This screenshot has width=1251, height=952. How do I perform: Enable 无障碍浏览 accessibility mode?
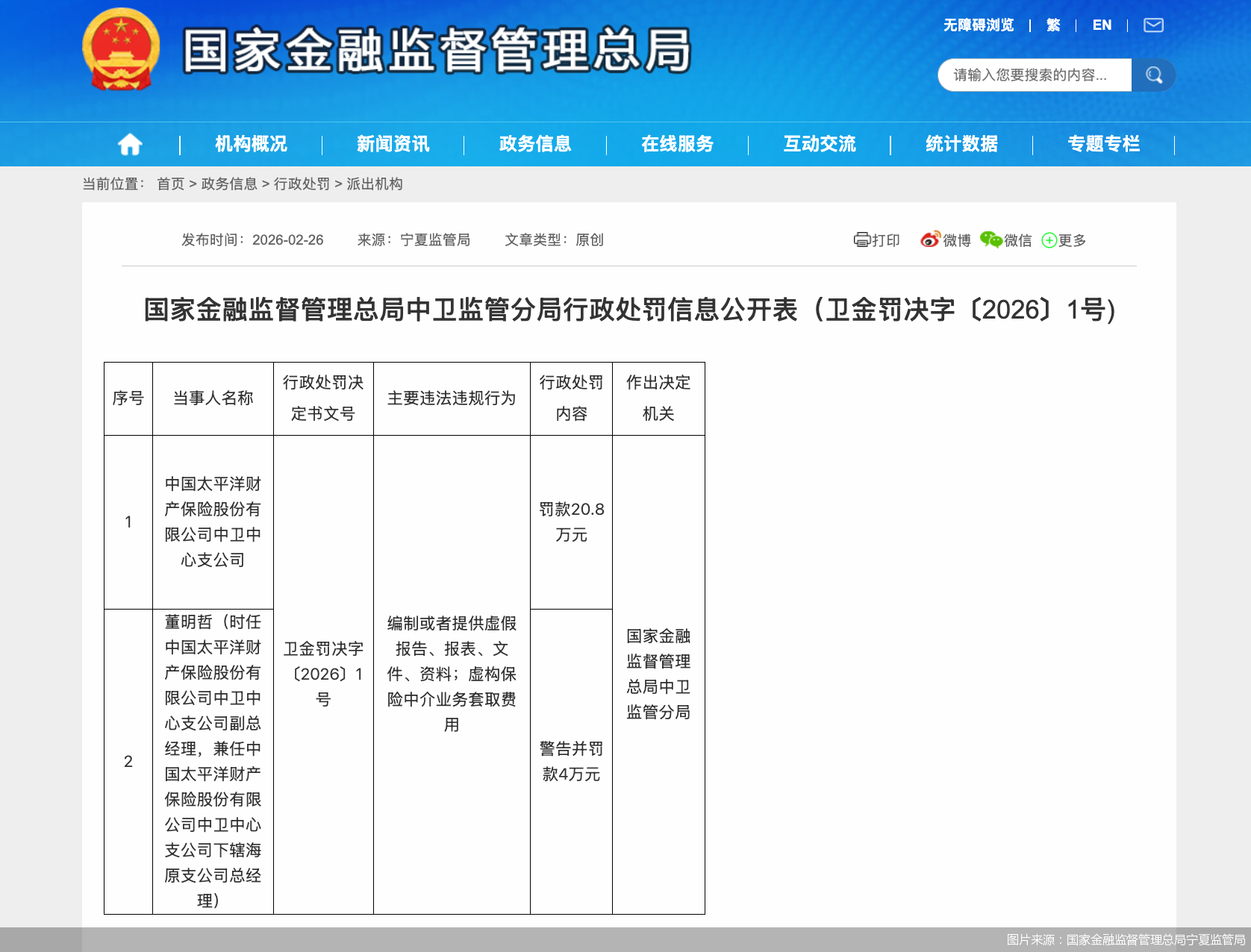pyautogui.click(x=978, y=25)
